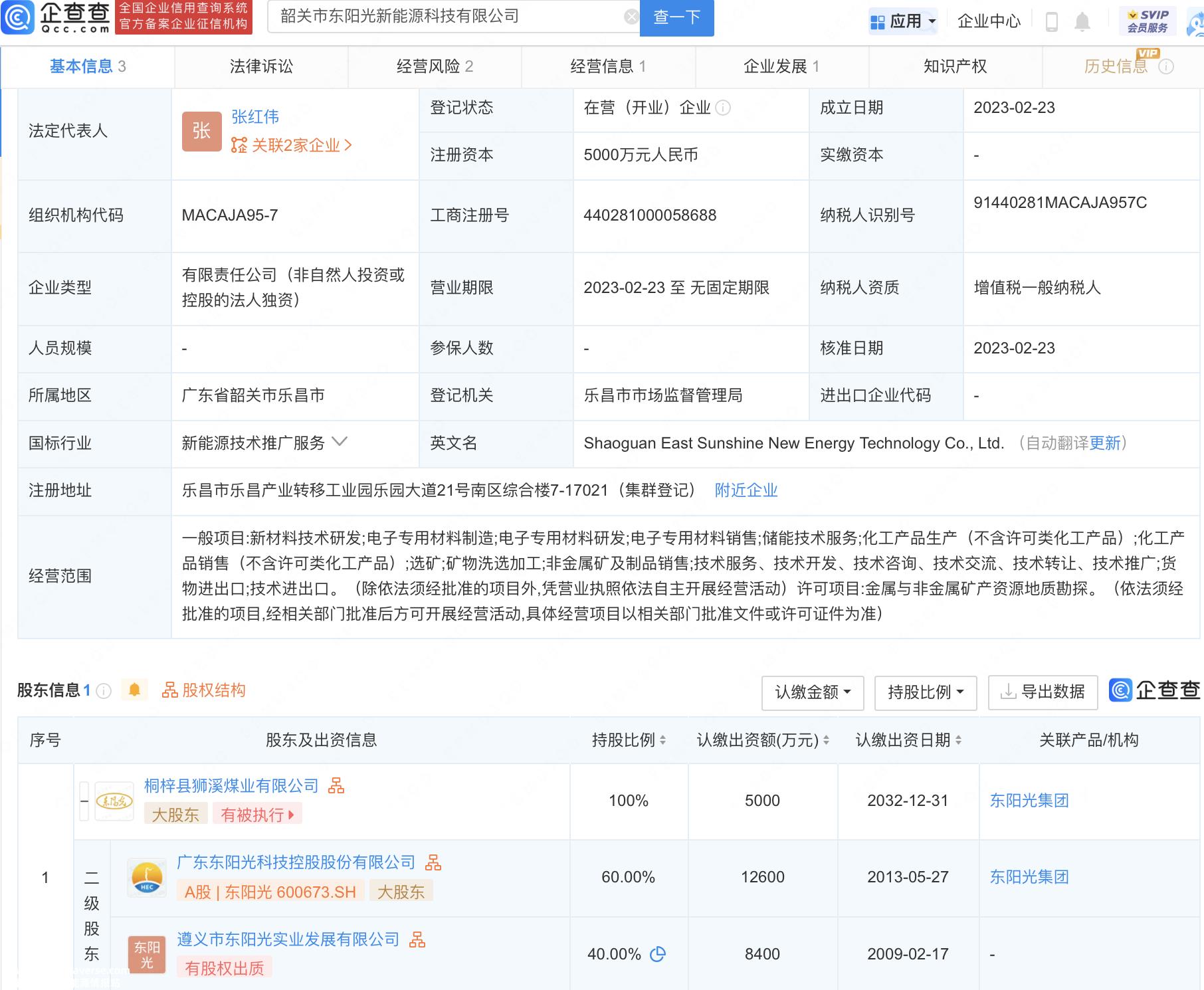Switch to 知识产权 tab
The height and width of the screenshot is (990, 1204).
pyautogui.click(x=955, y=66)
